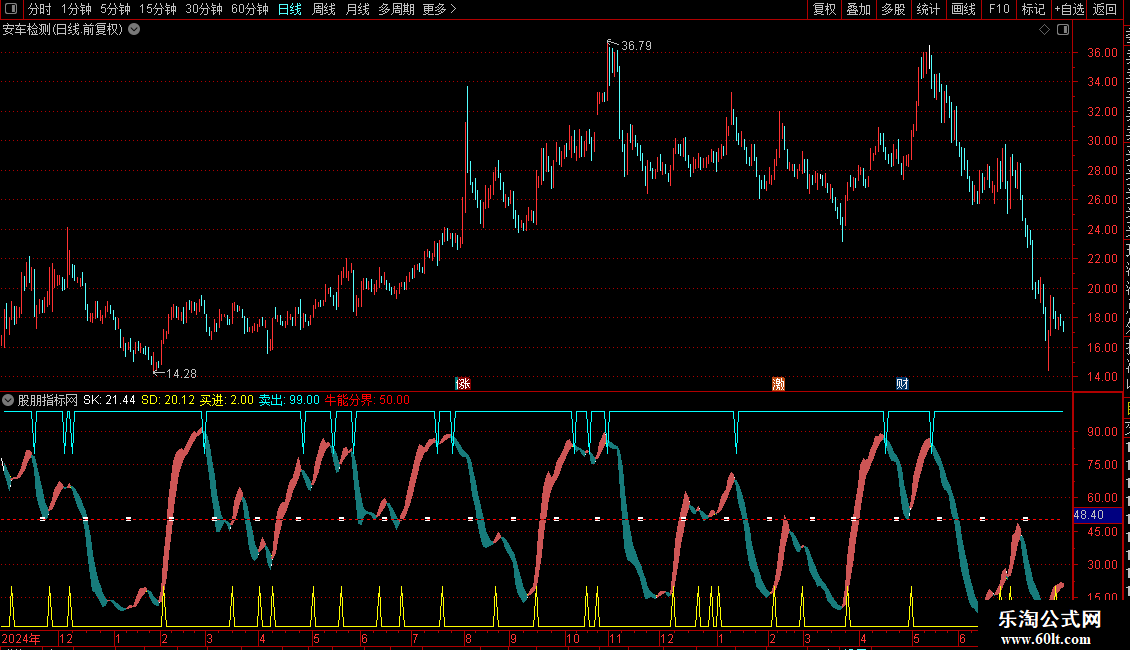Click the diamond marker icon near top-right
The image size is (1130, 650).
(1044, 30)
